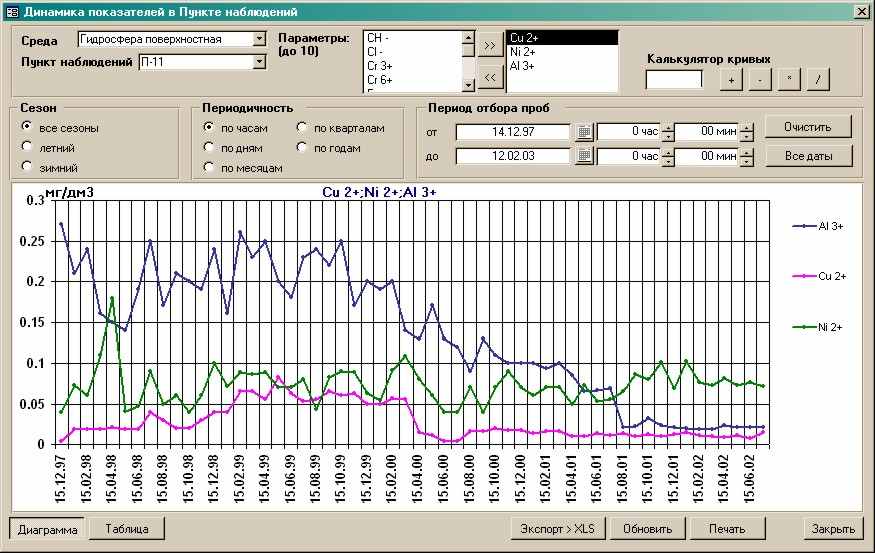This screenshot has width=875, height=553.
Task: Switch to the 'Таблица' tab
Action: point(127,528)
